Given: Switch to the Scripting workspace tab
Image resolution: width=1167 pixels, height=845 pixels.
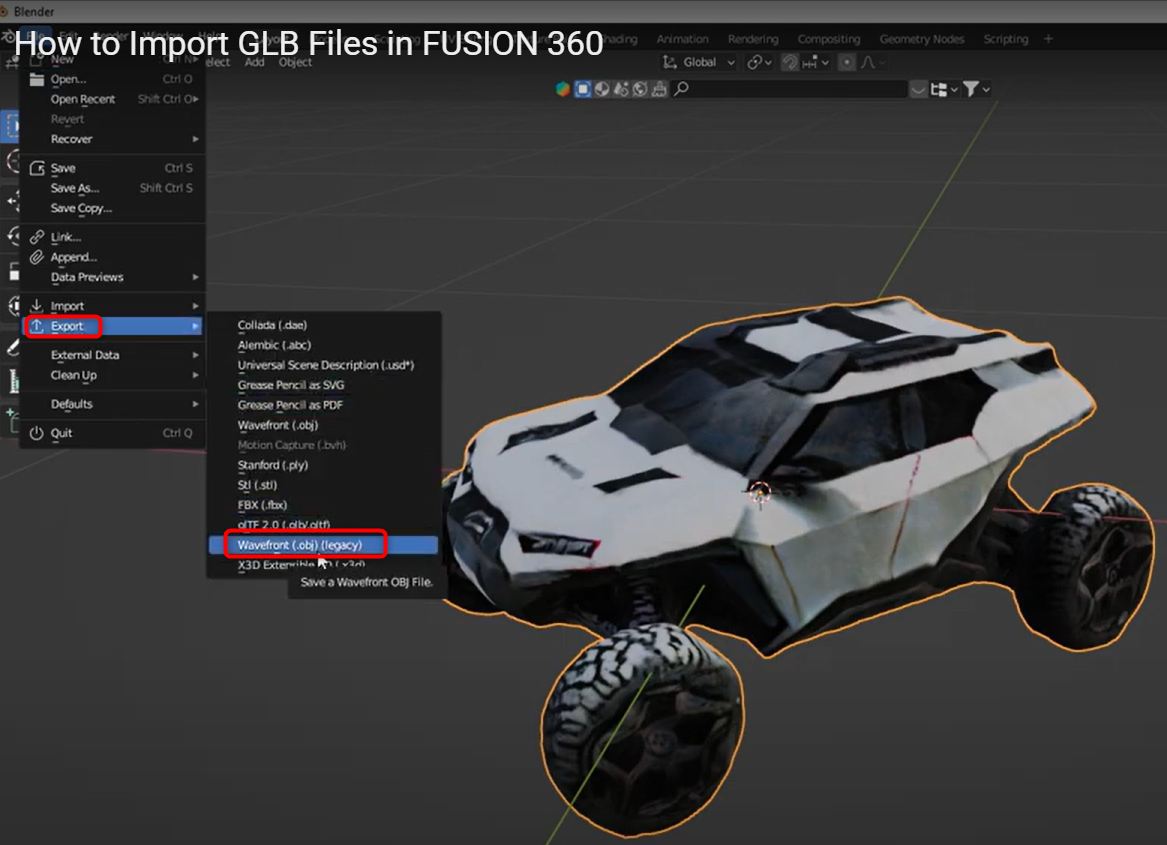Looking at the screenshot, I should click(x=1005, y=39).
